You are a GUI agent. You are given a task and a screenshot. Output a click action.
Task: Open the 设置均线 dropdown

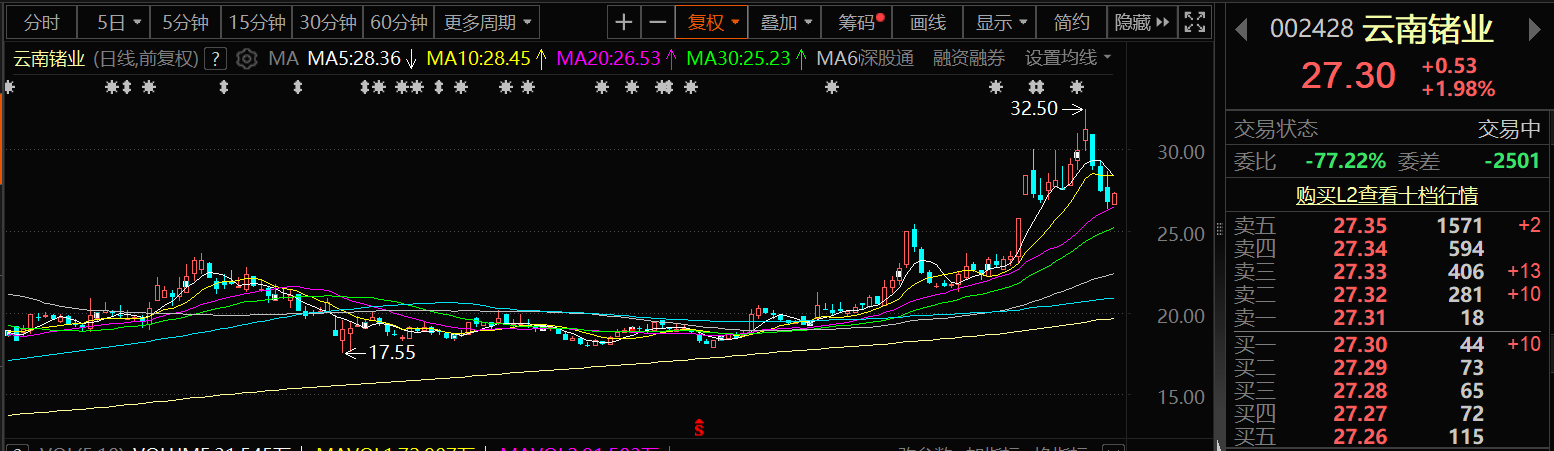click(x=1068, y=59)
